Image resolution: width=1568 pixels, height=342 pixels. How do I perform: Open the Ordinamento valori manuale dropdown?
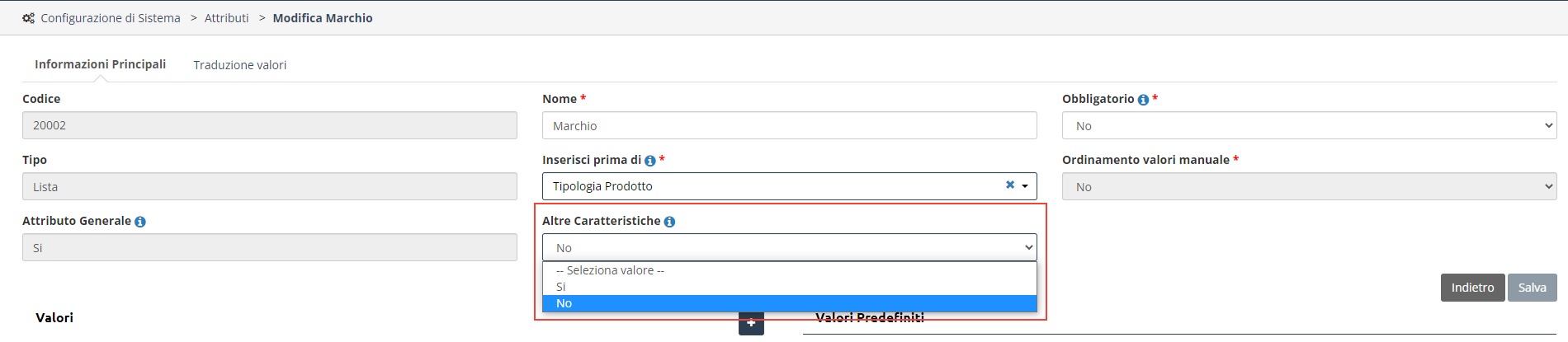[1309, 187]
